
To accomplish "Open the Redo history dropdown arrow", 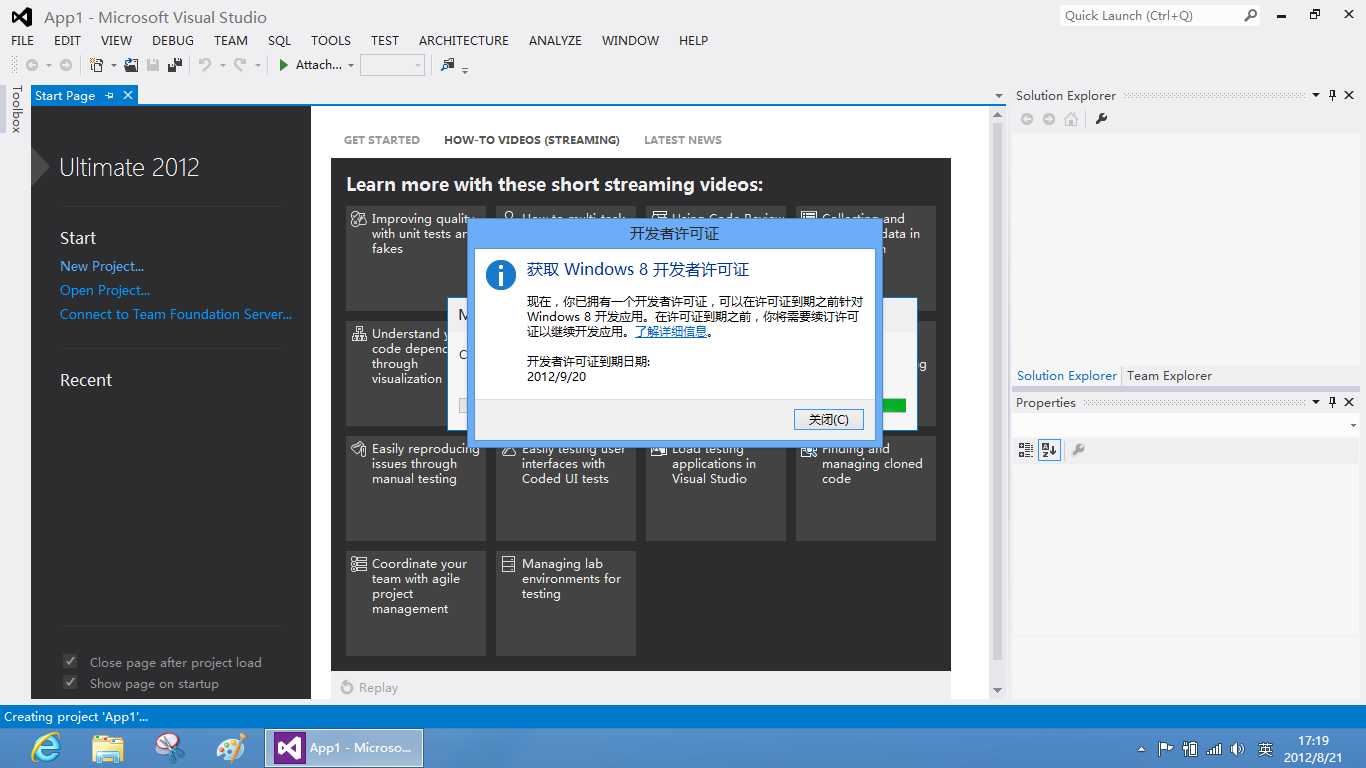I will [x=257, y=66].
